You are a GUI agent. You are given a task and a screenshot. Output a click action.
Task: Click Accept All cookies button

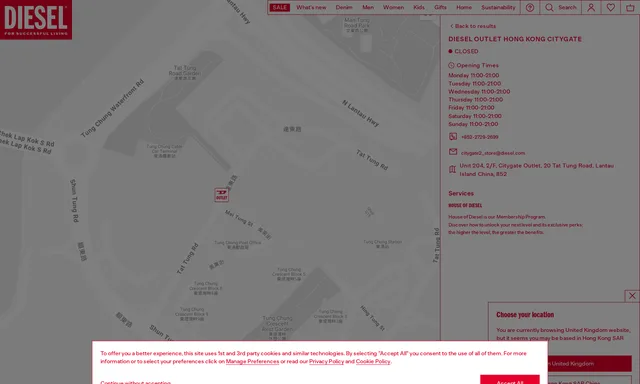(509, 380)
